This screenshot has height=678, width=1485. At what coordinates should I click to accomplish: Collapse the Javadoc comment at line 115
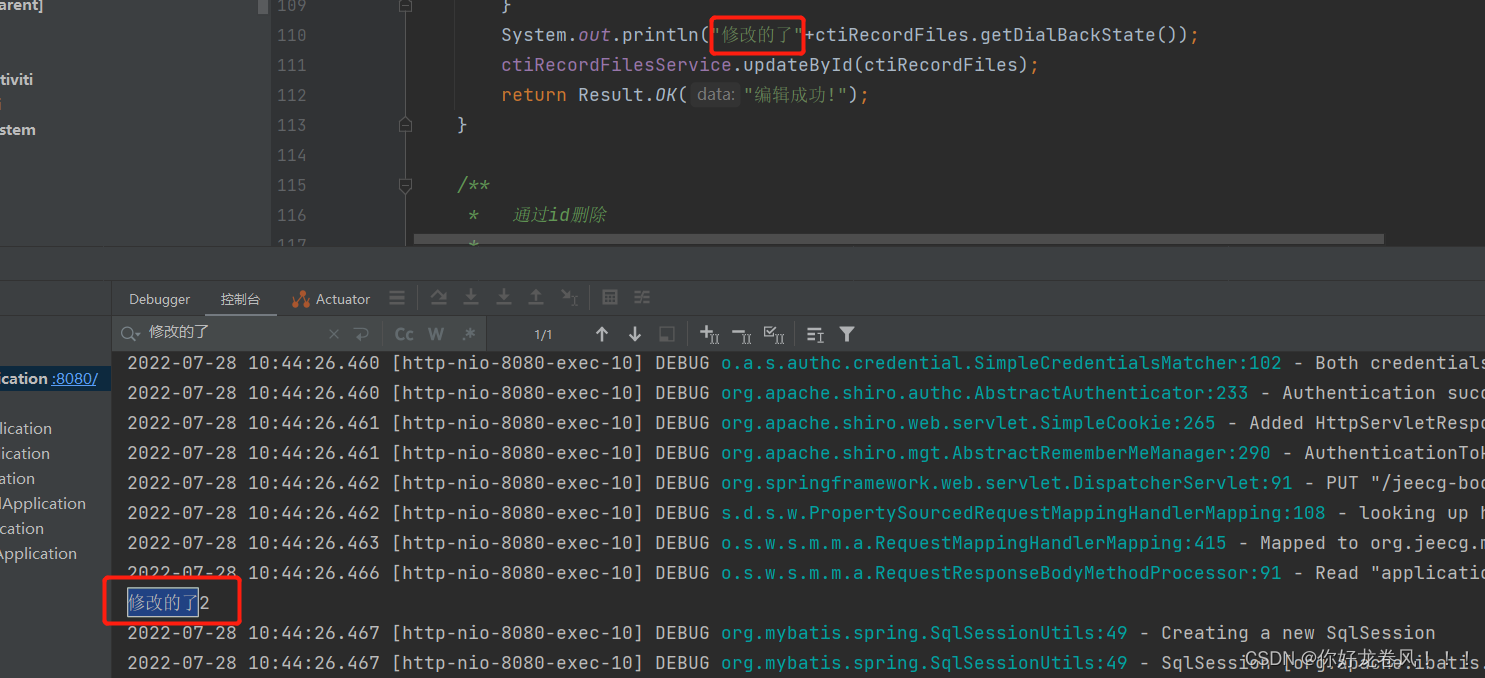pyautogui.click(x=405, y=185)
